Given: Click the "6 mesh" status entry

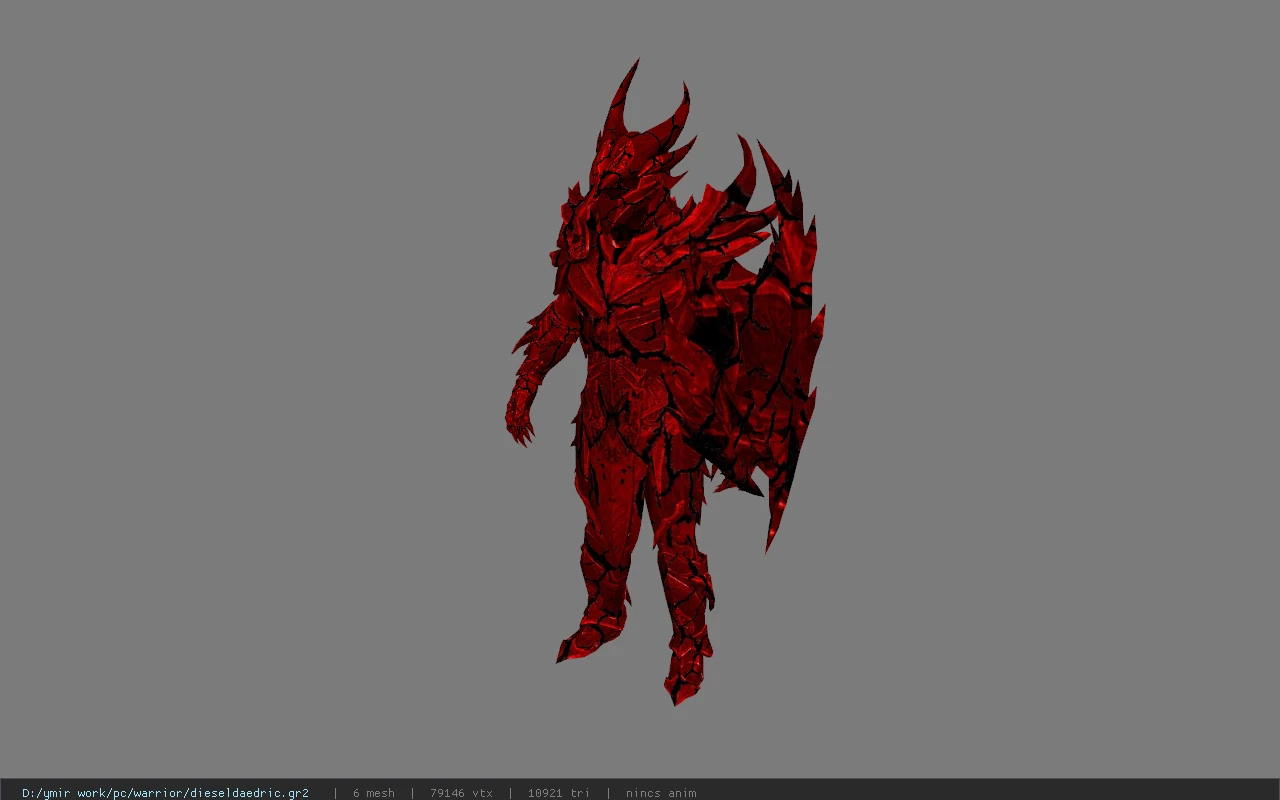Looking at the screenshot, I should [373, 793].
